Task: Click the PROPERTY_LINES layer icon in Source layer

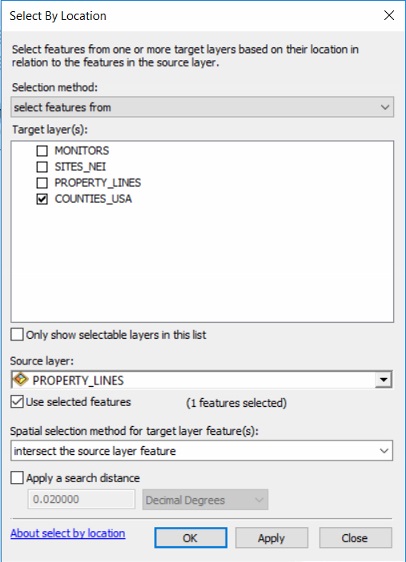Action: point(20,379)
